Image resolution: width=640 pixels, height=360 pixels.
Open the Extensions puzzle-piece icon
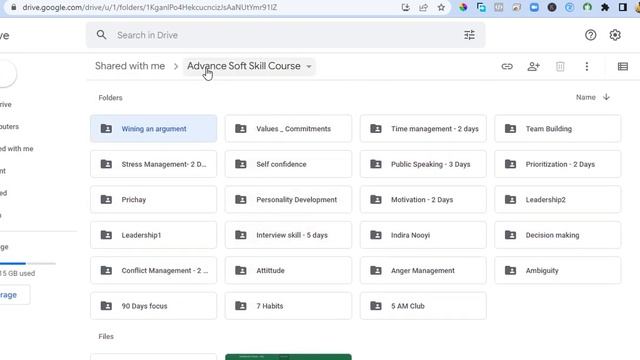(x=605, y=7)
